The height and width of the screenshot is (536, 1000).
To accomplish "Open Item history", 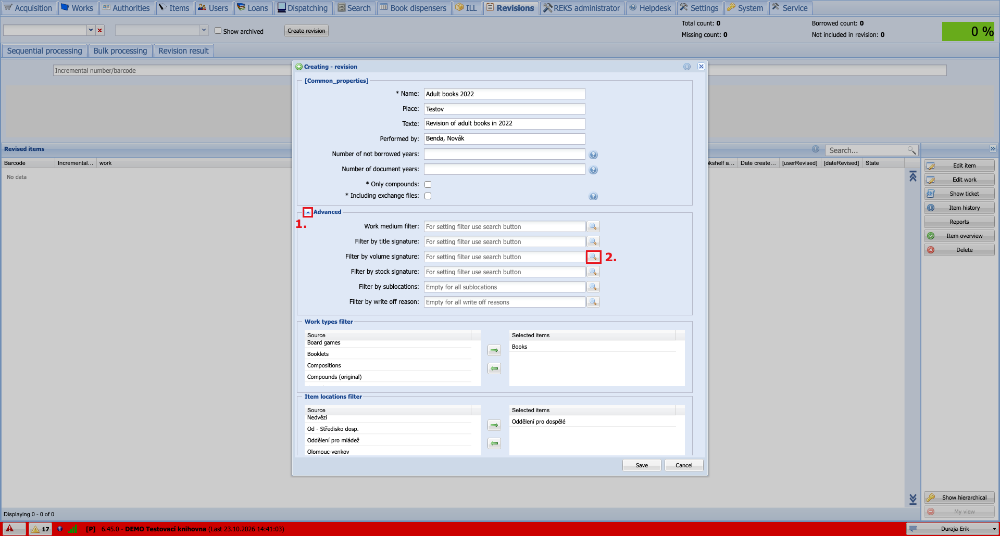I will 959,208.
